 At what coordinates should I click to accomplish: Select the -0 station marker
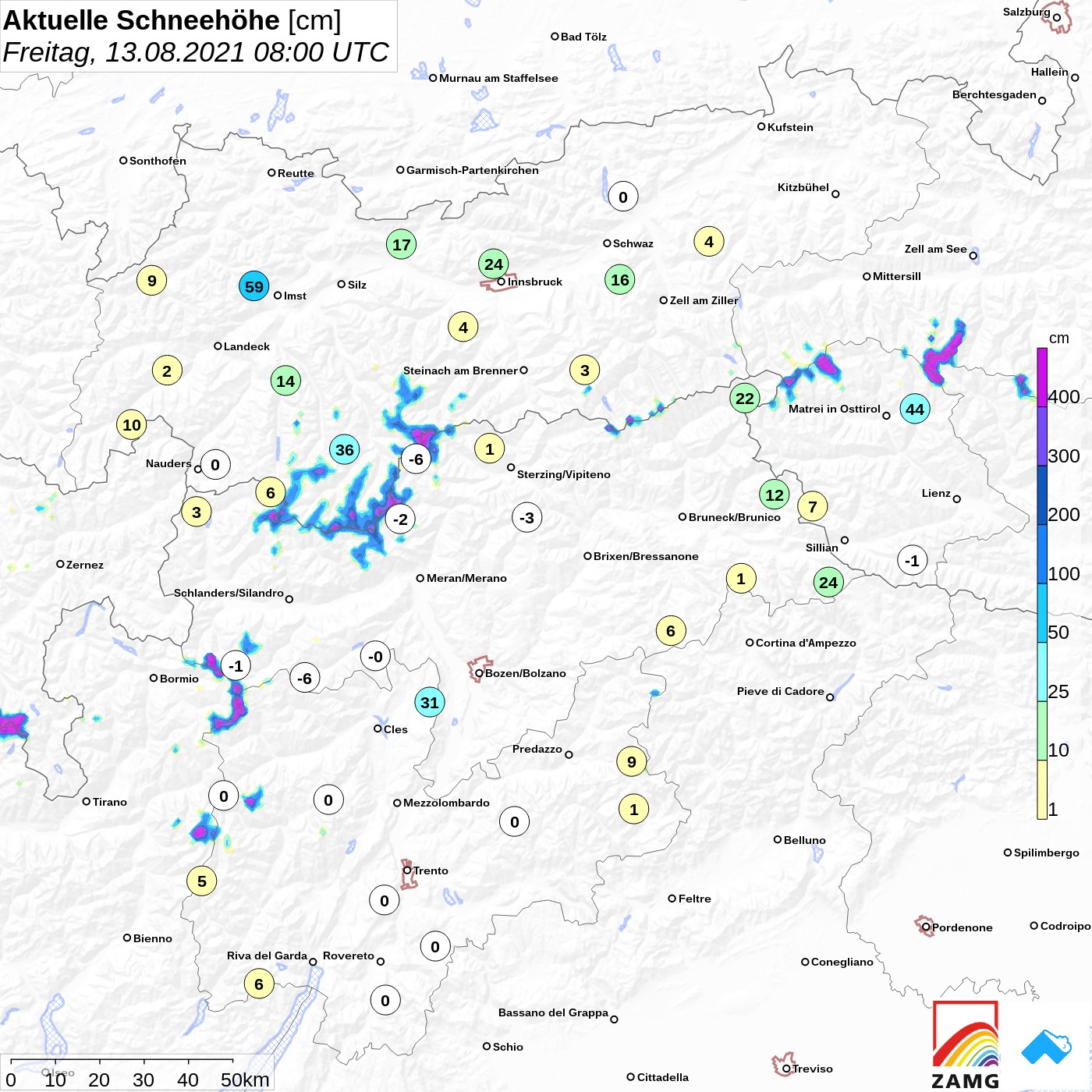376,657
